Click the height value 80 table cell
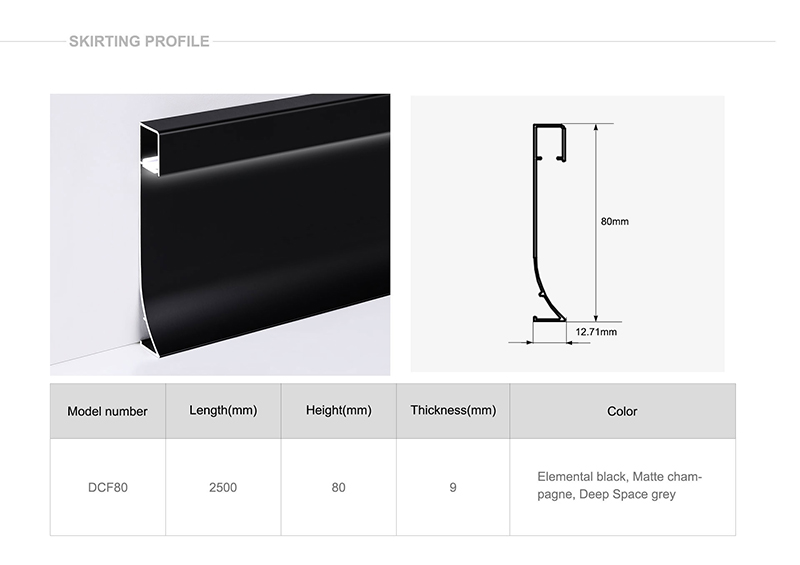The width and height of the screenshot is (800, 565). (x=339, y=488)
